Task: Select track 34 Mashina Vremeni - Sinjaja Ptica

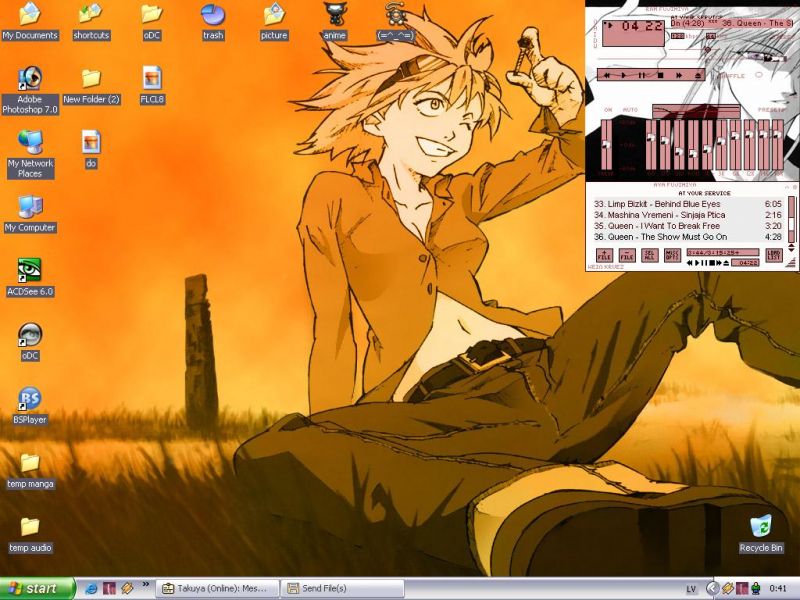Action: point(687,215)
